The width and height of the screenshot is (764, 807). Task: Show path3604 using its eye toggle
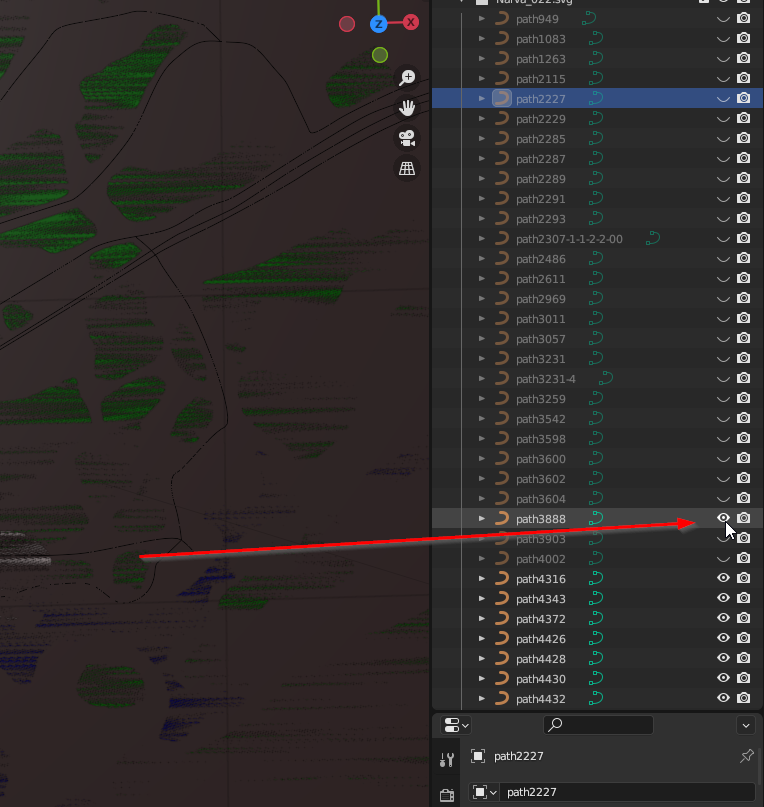723,499
